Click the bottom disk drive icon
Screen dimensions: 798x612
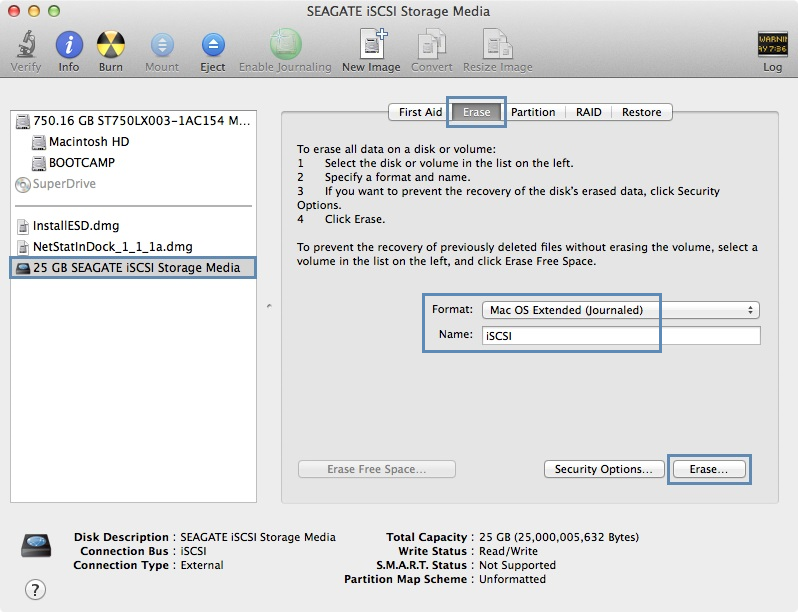36,545
